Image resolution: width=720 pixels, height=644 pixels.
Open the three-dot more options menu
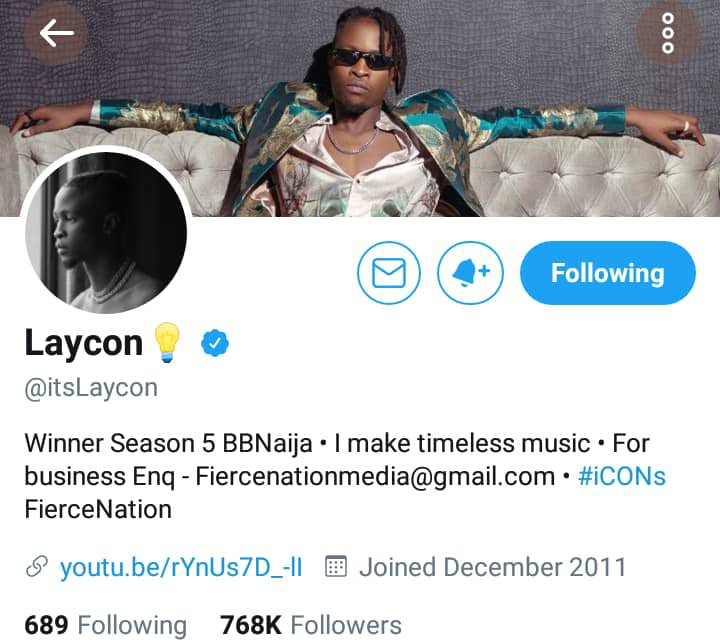[x=667, y=33]
